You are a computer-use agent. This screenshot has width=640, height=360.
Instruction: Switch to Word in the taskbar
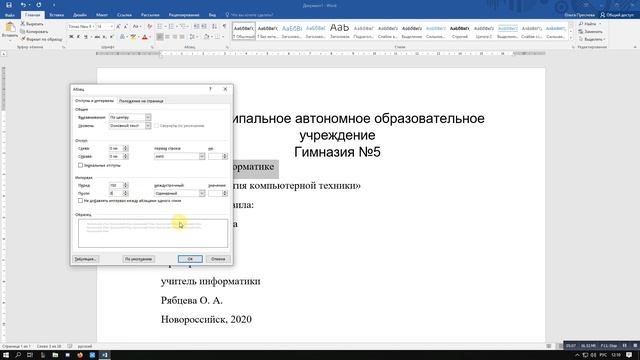(x=104, y=355)
